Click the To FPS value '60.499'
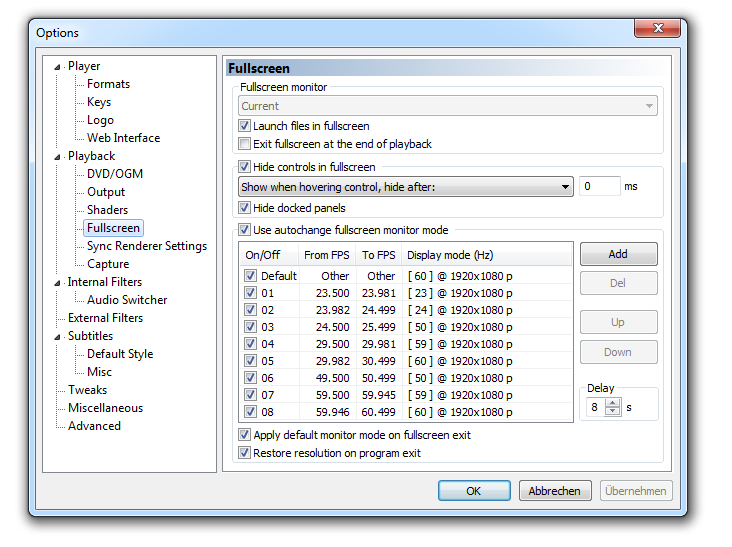 (379, 412)
